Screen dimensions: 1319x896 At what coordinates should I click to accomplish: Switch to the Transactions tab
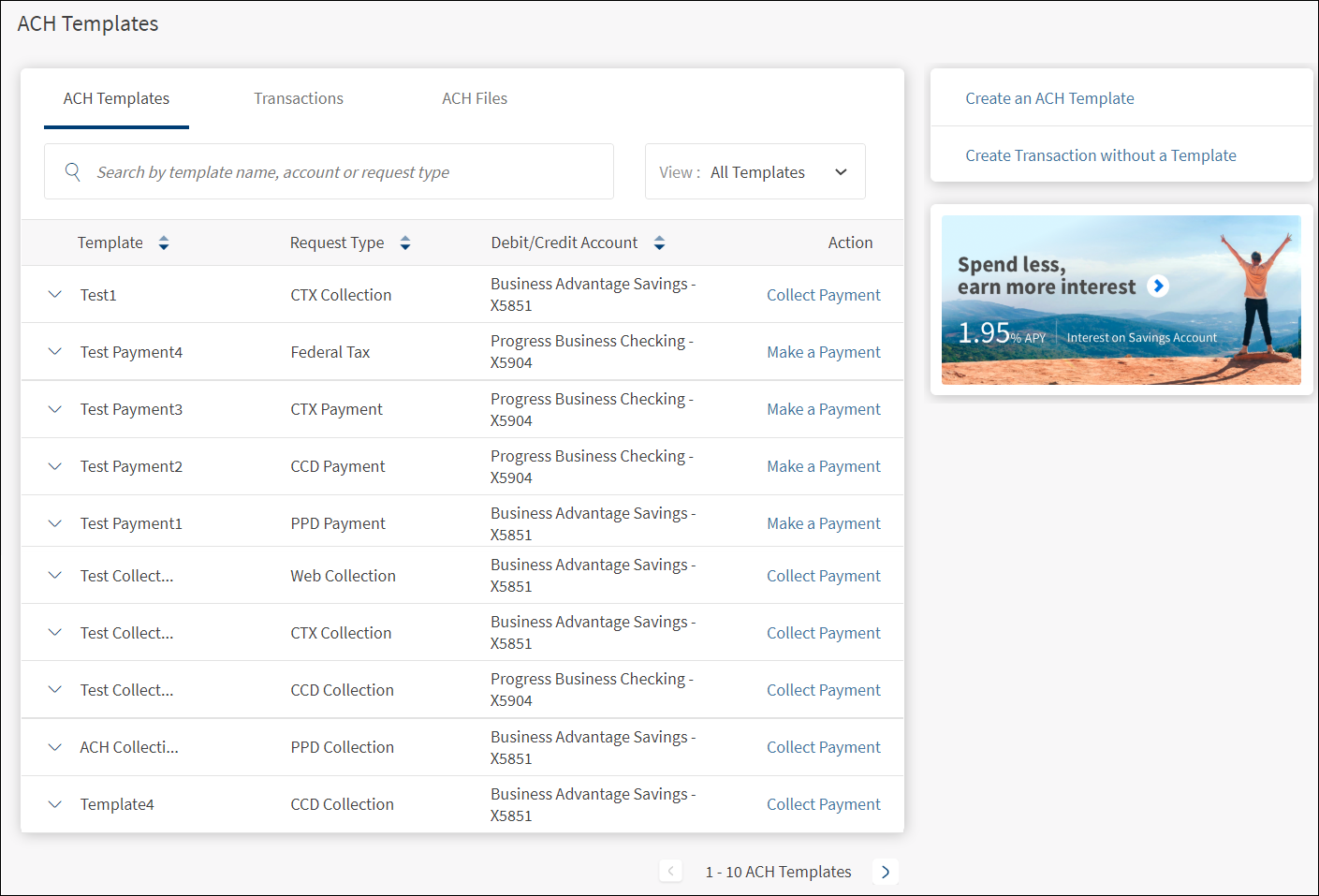(x=299, y=99)
